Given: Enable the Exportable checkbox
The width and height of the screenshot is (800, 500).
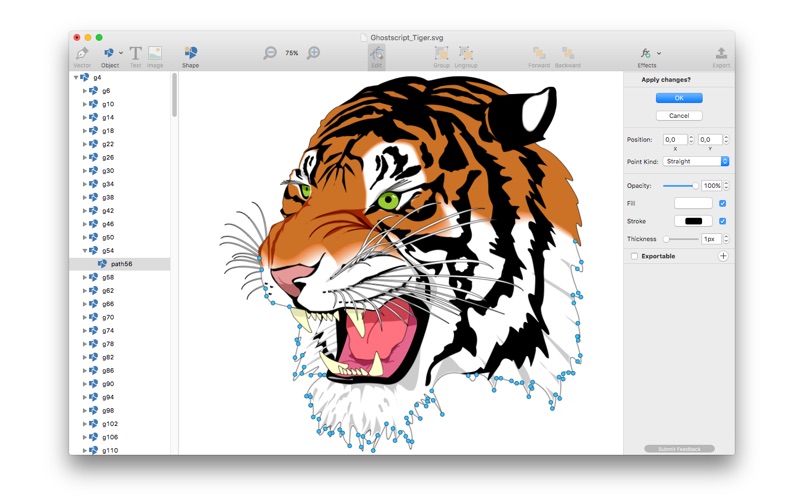Looking at the screenshot, I should tap(634, 256).
